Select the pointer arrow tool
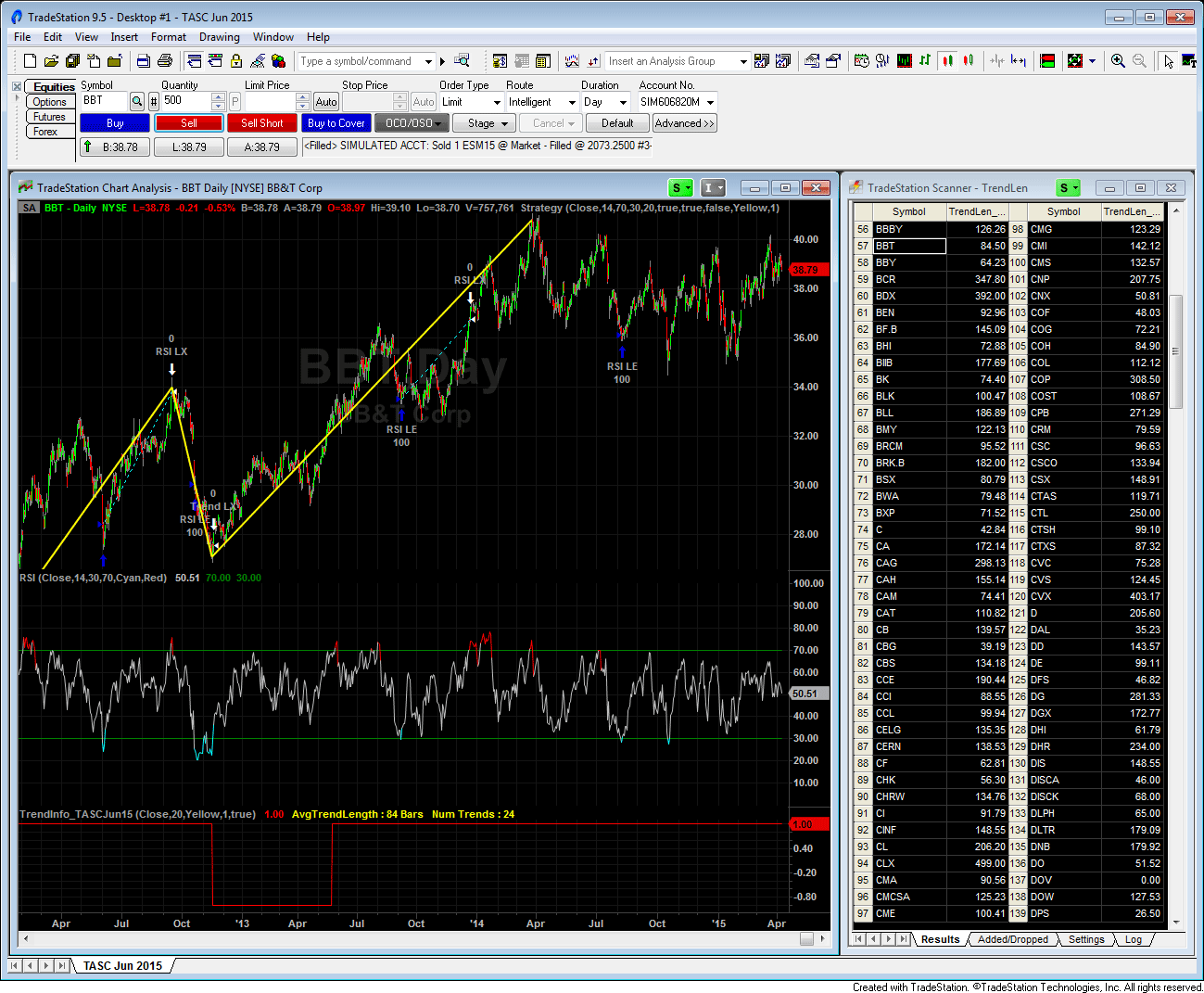 pos(1169,61)
